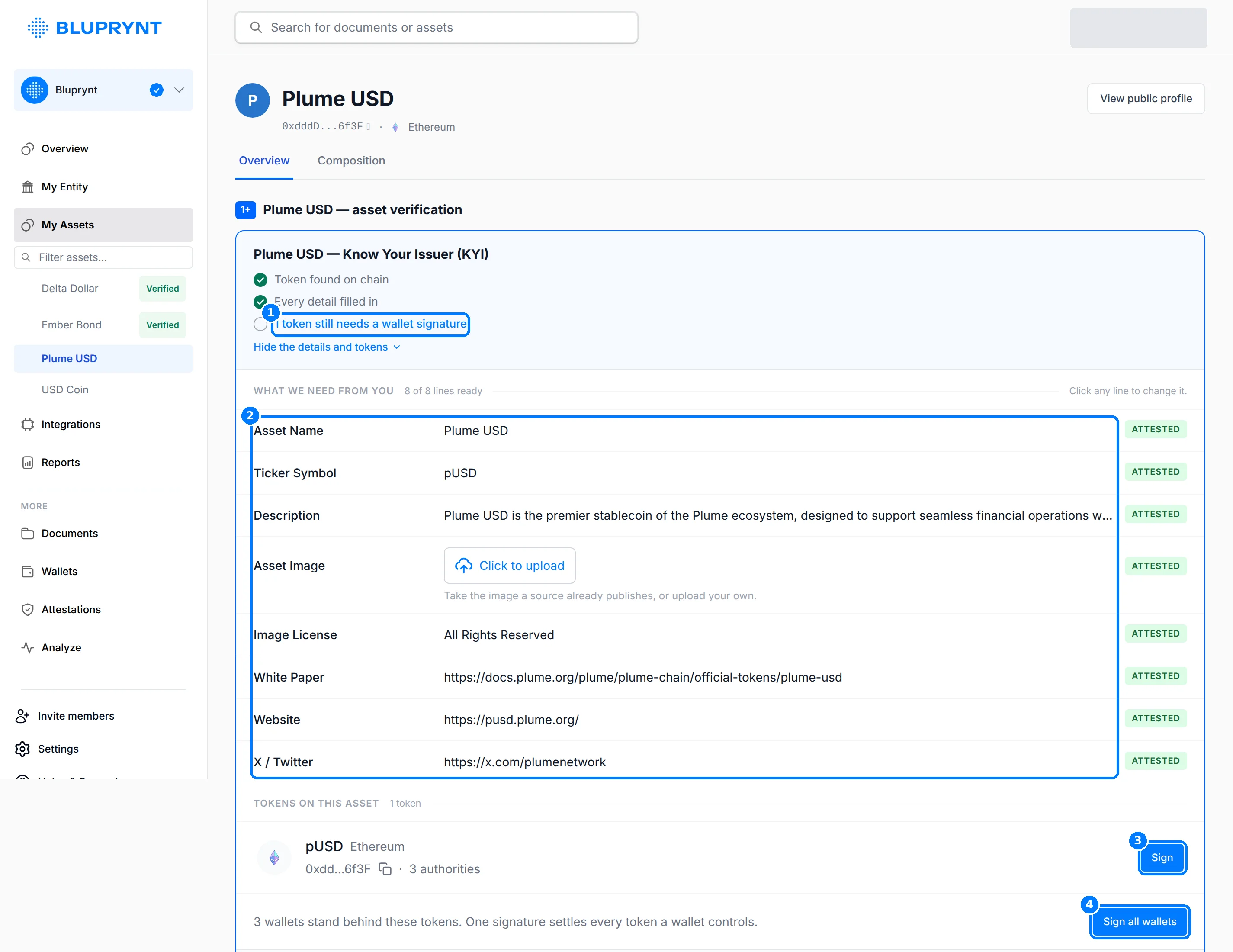Screen dimensions: 1233x952
Task: Open Analyze in the sidebar
Action: pos(103,648)
